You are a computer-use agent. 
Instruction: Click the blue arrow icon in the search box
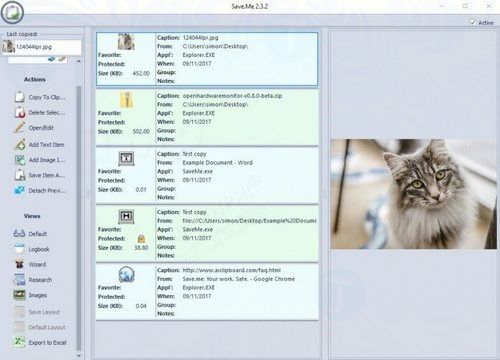[51, 59]
